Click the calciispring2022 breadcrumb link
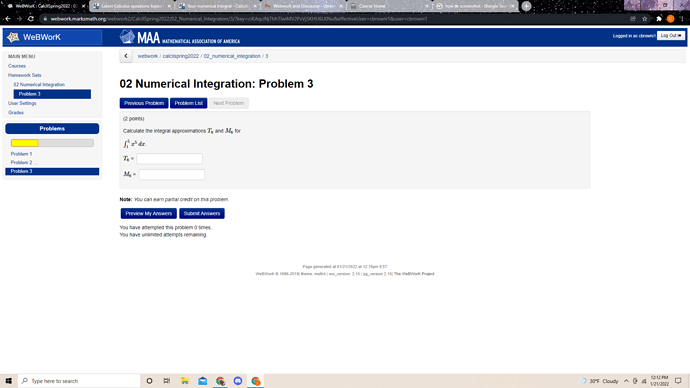The width and height of the screenshot is (690, 388). tap(181, 56)
